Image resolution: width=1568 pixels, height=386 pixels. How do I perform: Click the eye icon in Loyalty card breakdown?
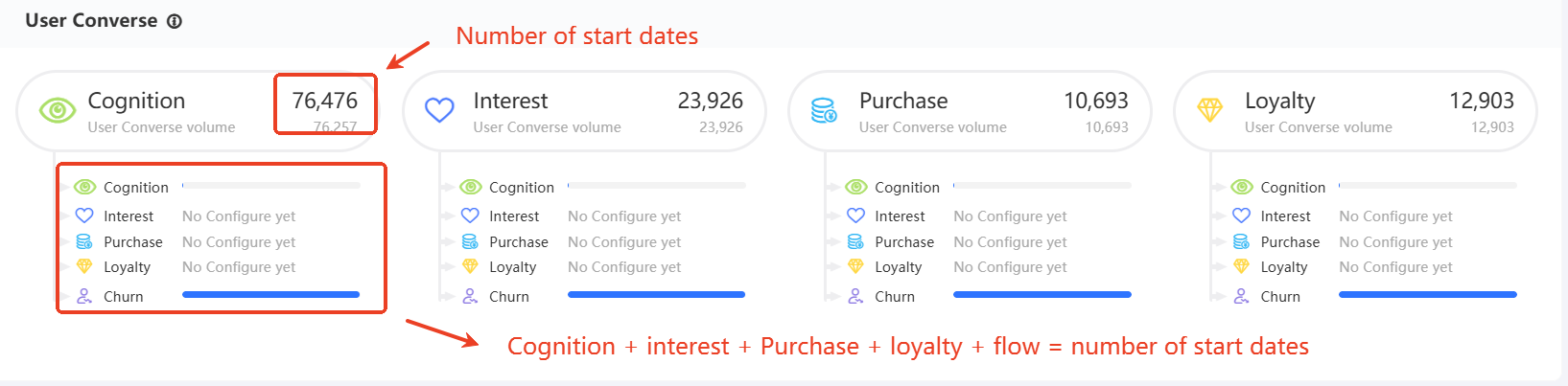(1242, 187)
